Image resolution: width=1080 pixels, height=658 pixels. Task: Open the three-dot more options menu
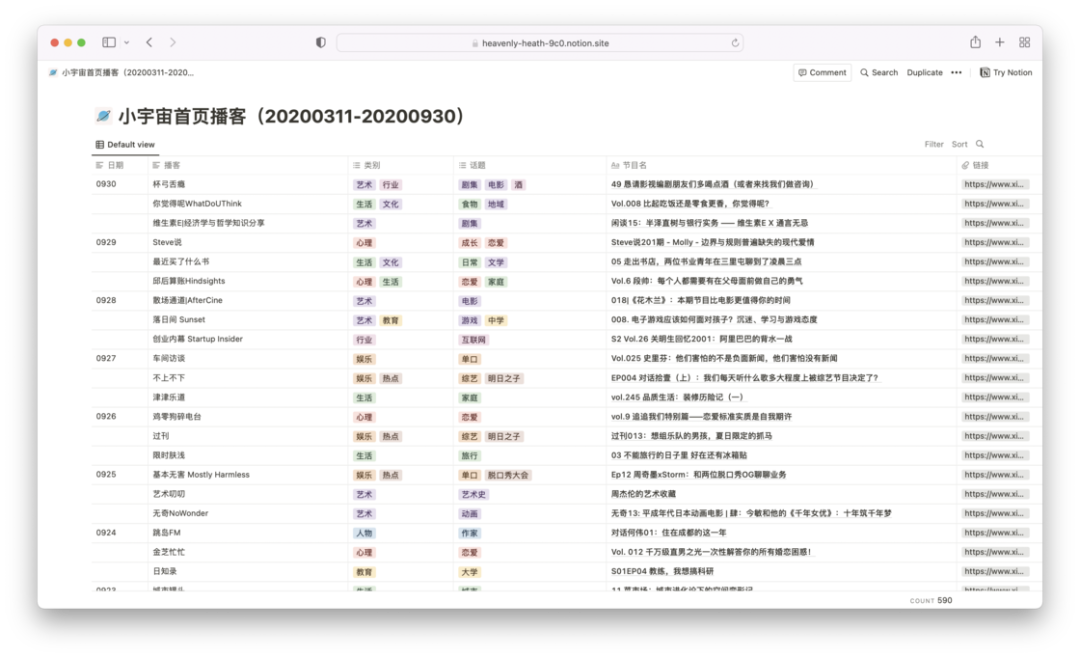click(x=956, y=72)
